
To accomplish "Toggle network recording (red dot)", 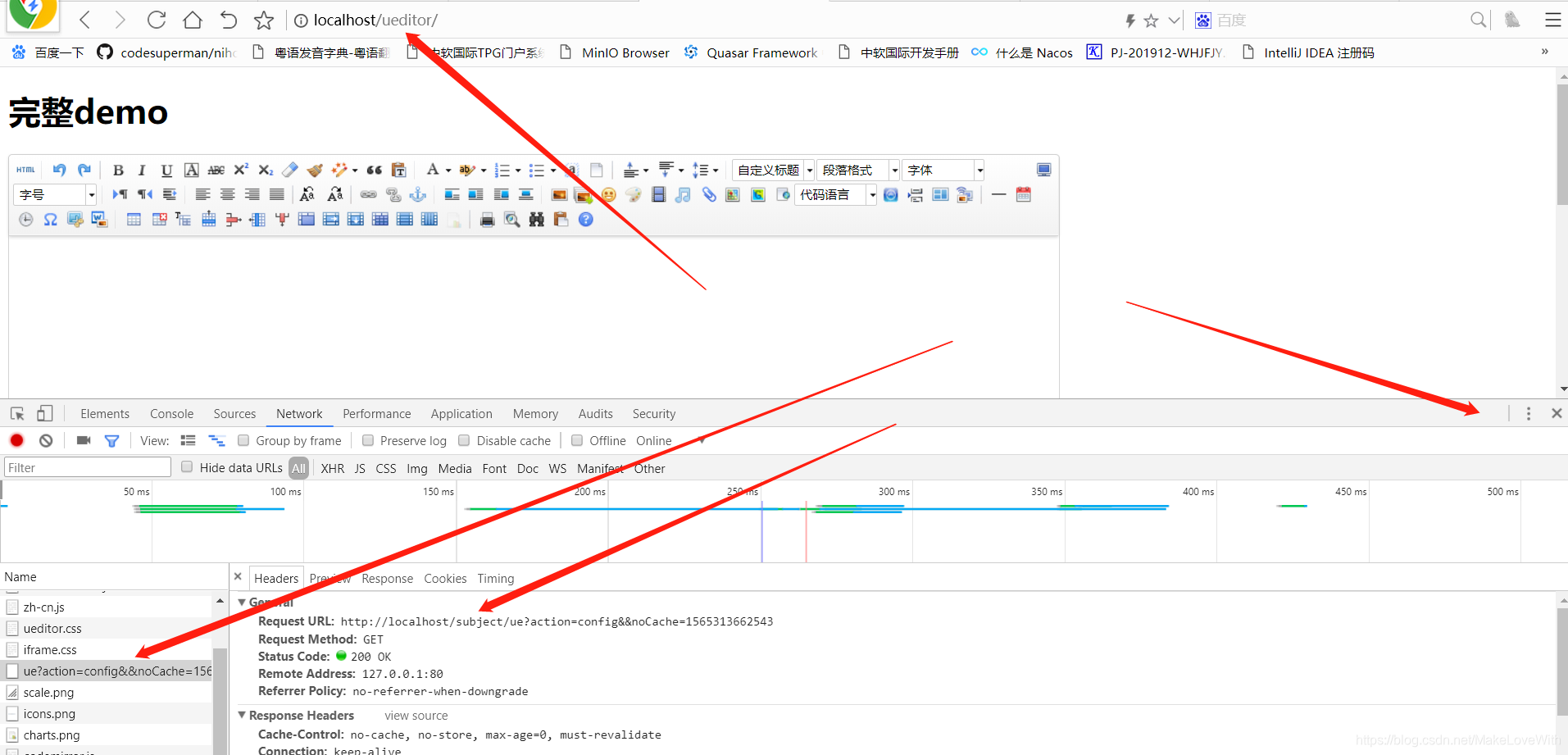I will pos(16,440).
